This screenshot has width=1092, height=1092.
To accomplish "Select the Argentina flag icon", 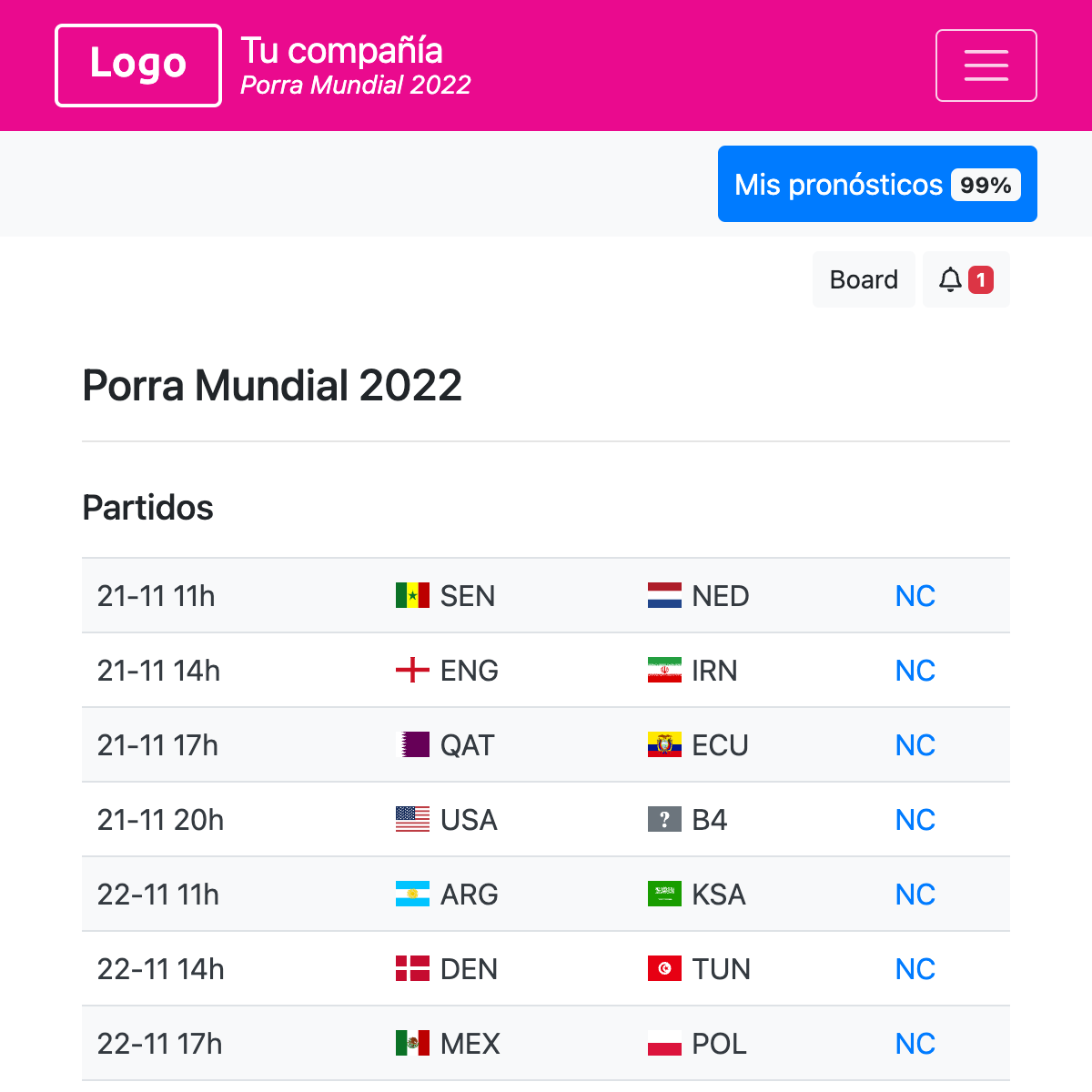I will coord(412,894).
